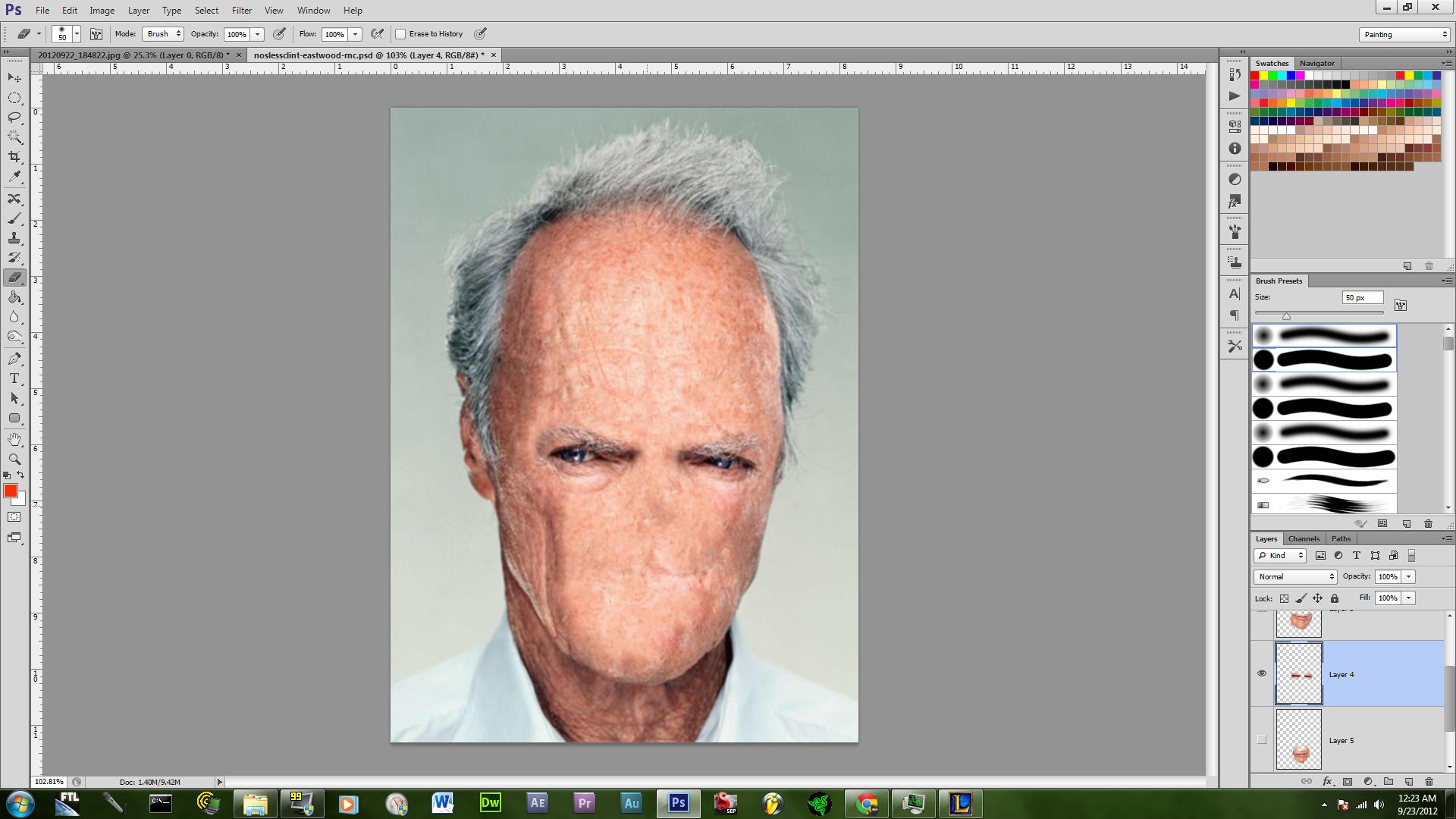Click the brush Size input field

coord(1363,298)
